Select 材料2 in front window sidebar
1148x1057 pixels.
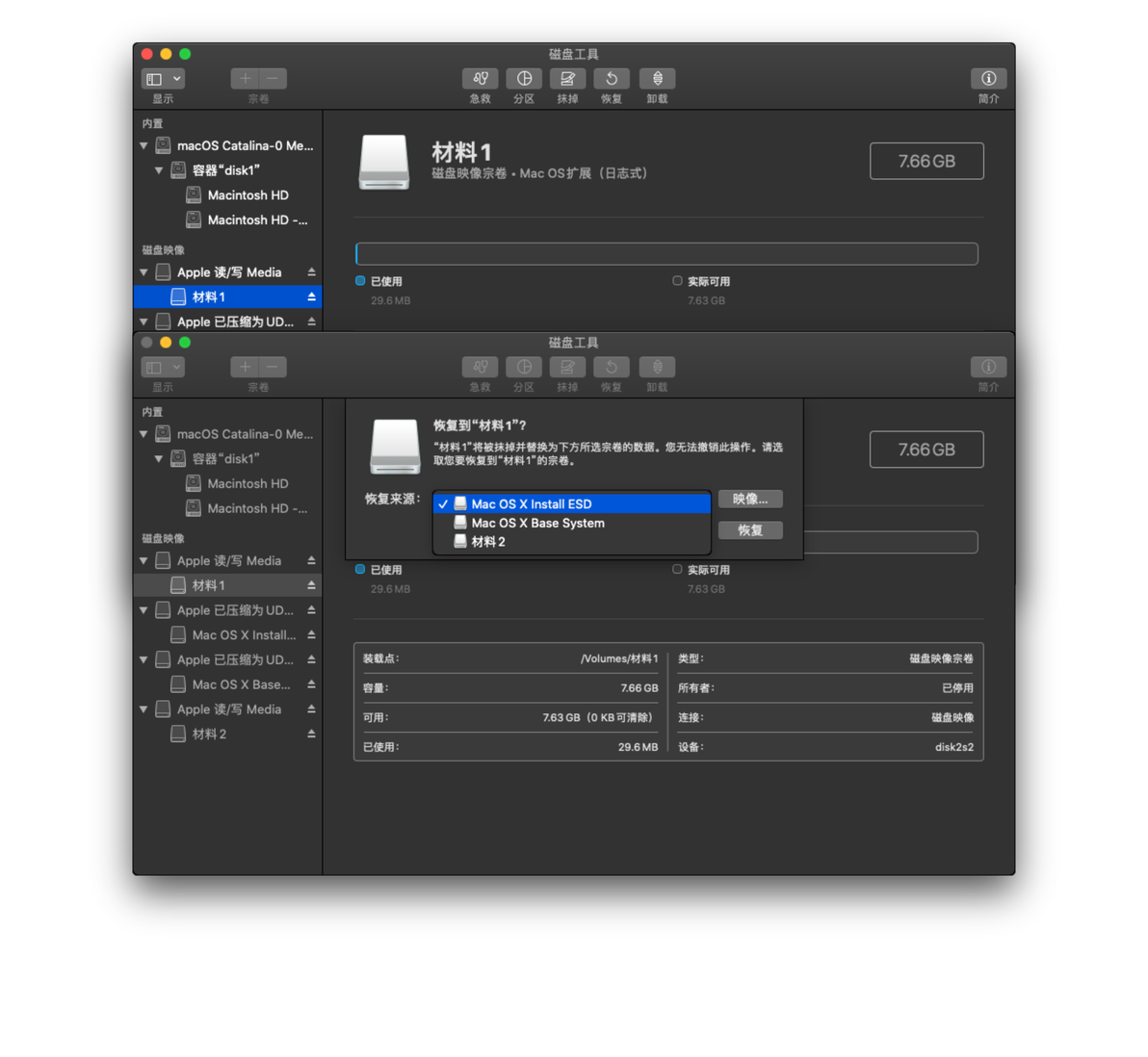click(x=227, y=735)
